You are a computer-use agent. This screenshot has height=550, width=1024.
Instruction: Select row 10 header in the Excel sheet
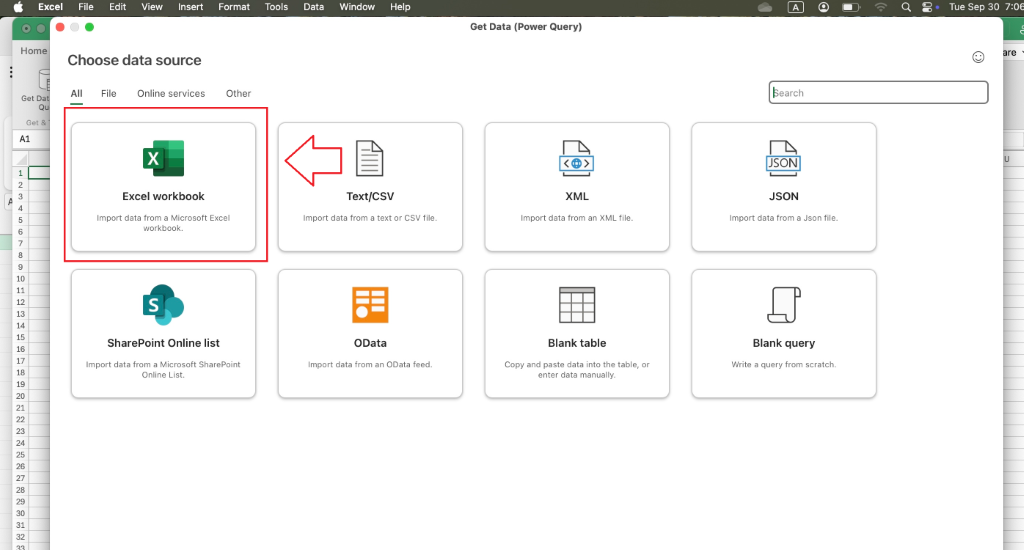click(20, 279)
